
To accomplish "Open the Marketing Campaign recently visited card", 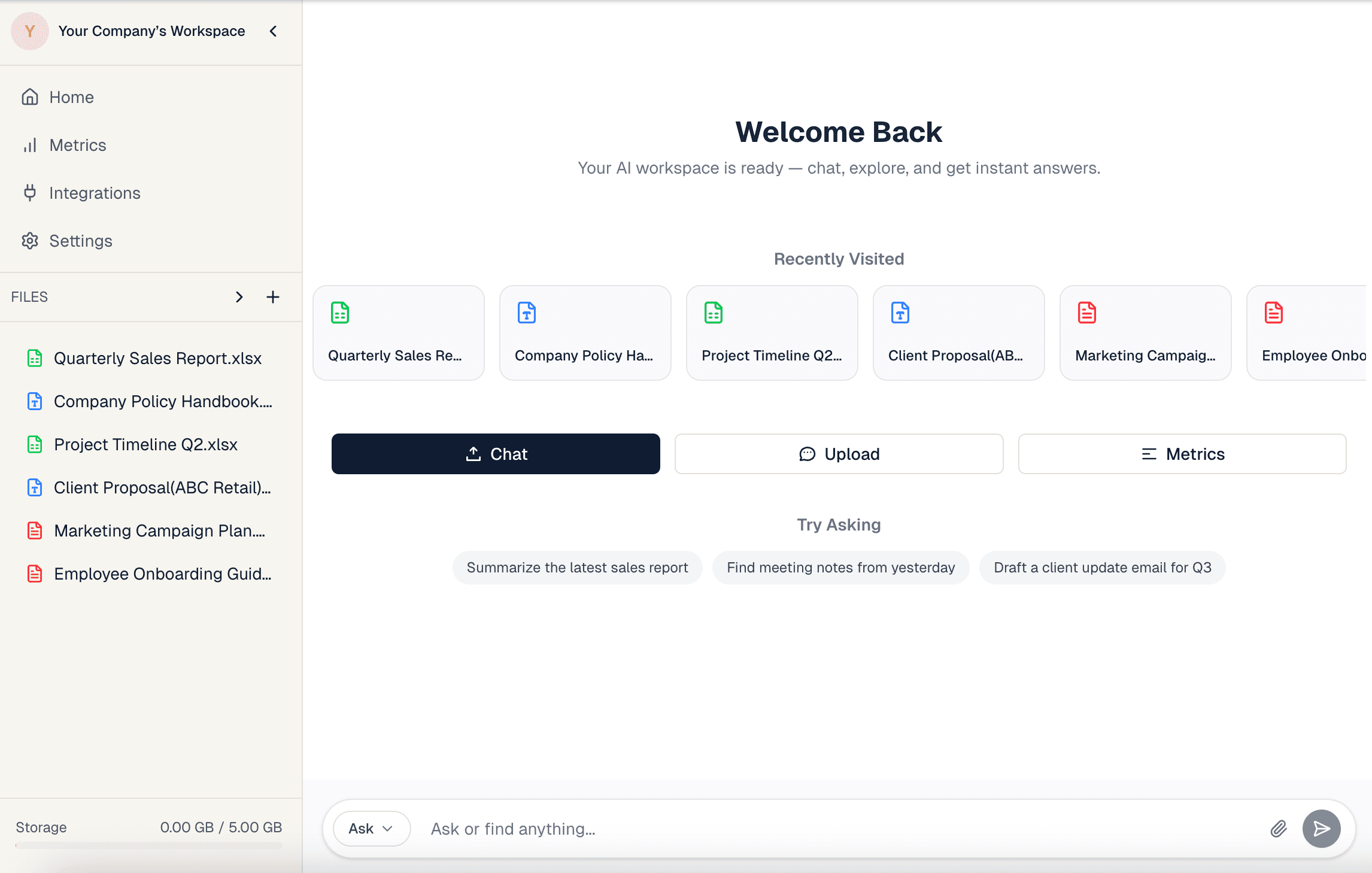I will pos(1145,333).
